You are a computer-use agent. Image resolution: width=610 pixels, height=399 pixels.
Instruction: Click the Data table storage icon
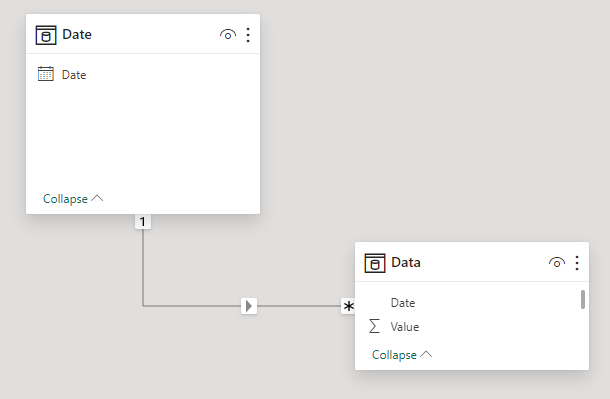tap(375, 263)
